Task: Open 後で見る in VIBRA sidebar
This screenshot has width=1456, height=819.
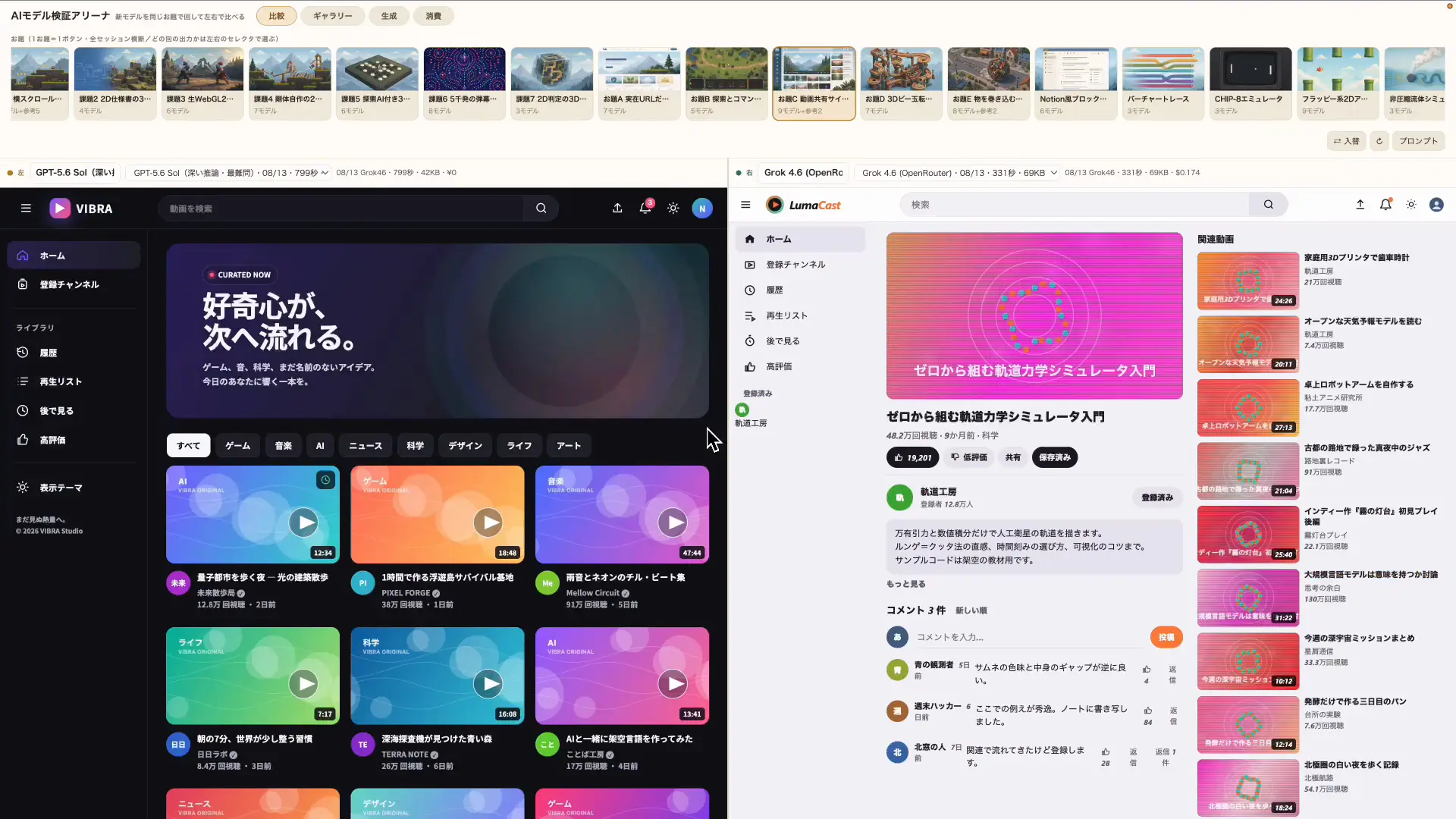Action: [x=74, y=410]
